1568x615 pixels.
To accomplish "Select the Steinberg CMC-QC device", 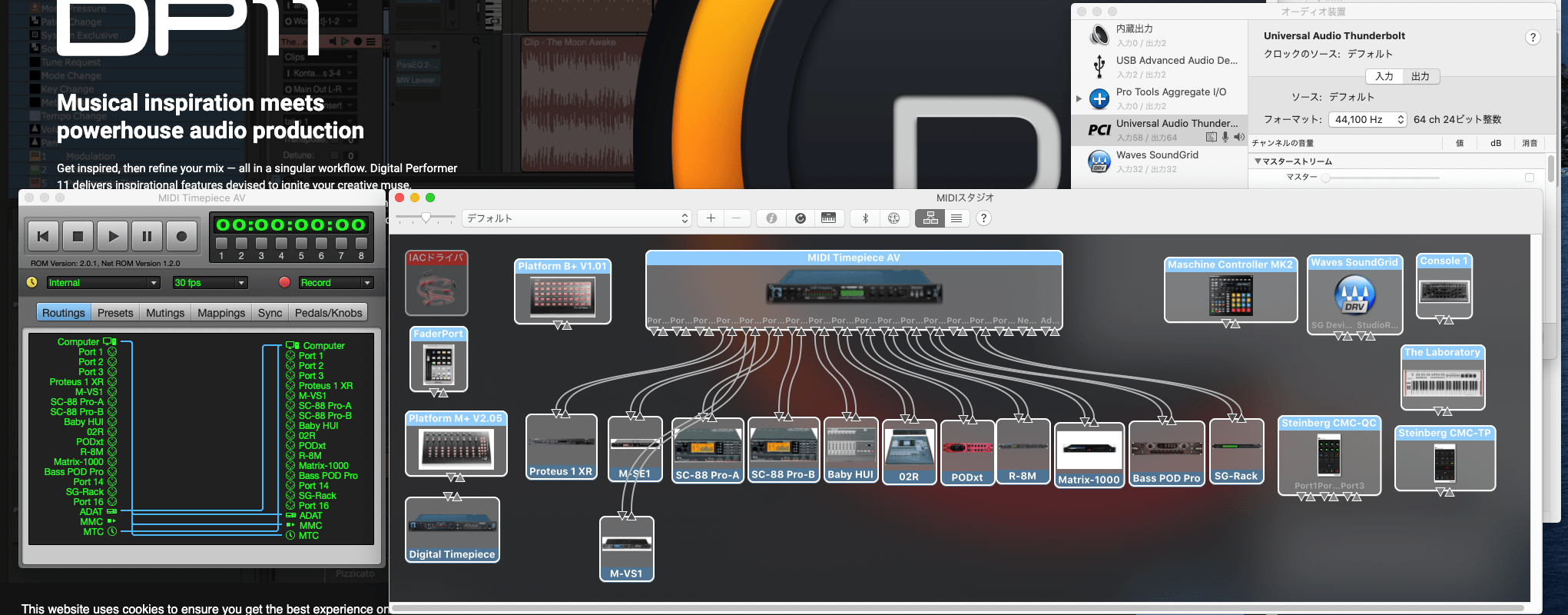I will click(1329, 454).
